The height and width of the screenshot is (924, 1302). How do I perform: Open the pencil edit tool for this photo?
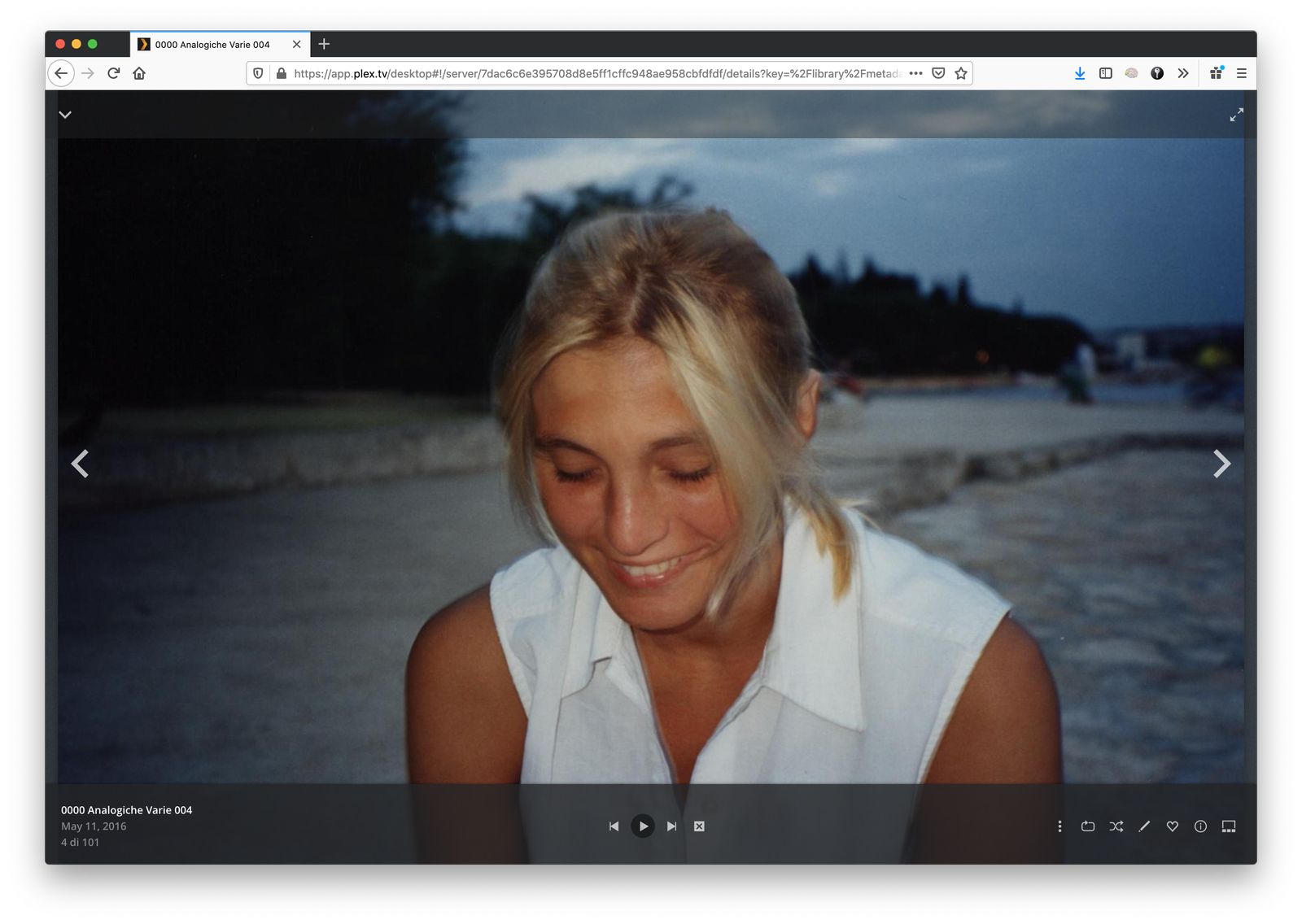tap(1144, 826)
